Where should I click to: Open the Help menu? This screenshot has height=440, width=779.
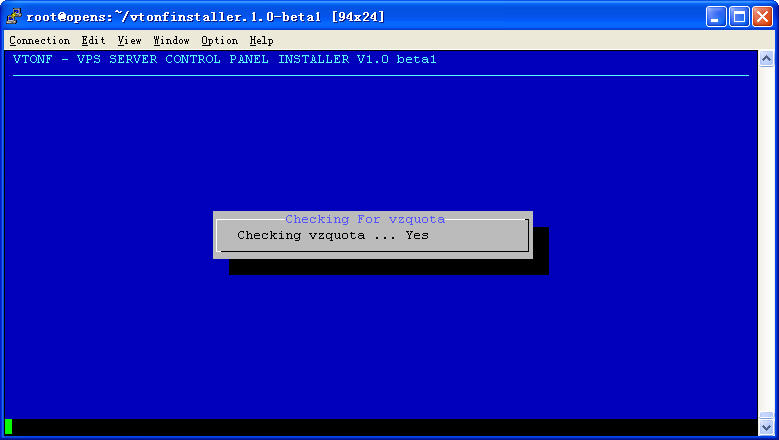click(x=261, y=41)
